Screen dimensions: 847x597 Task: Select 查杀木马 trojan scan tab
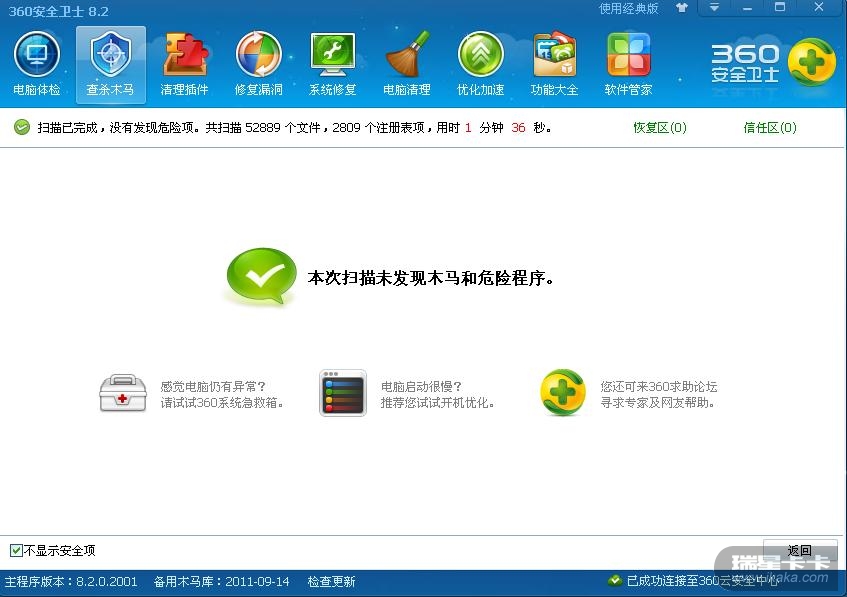point(111,64)
